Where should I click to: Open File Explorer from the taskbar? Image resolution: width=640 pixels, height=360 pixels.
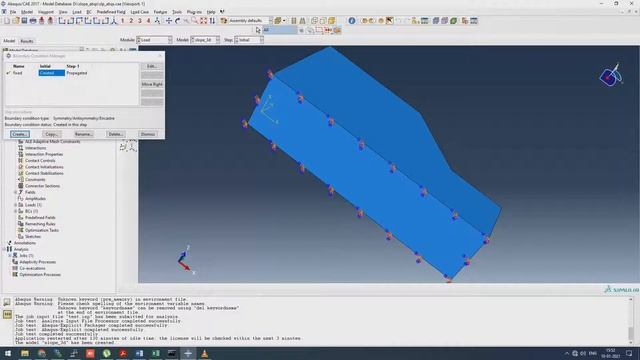25,353
